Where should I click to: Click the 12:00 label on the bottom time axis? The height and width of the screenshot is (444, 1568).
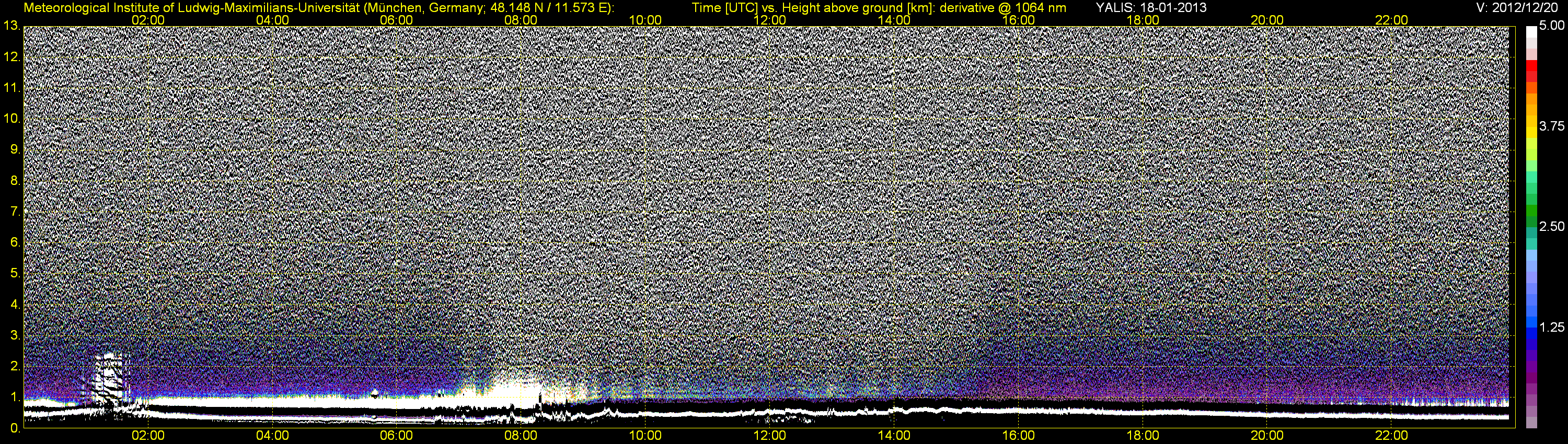coord(769,436)
